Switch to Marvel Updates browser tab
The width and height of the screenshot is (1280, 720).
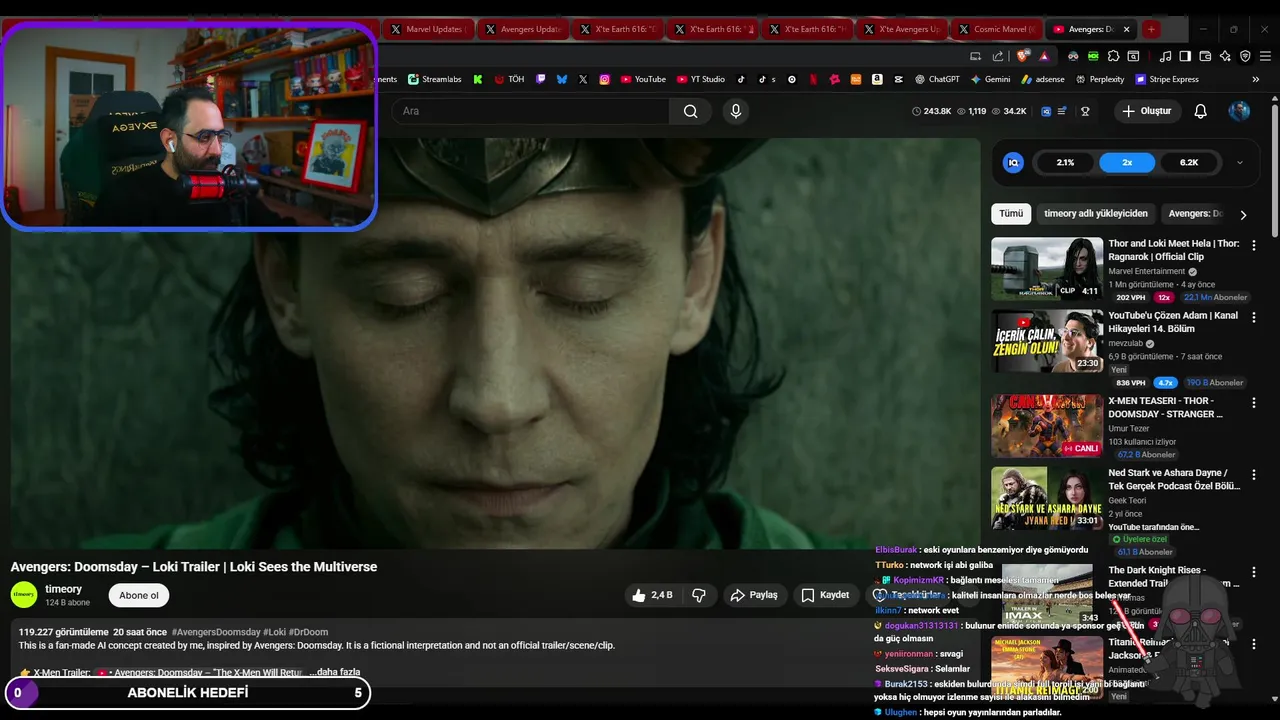pyautogui.click(x=427, y=29)
